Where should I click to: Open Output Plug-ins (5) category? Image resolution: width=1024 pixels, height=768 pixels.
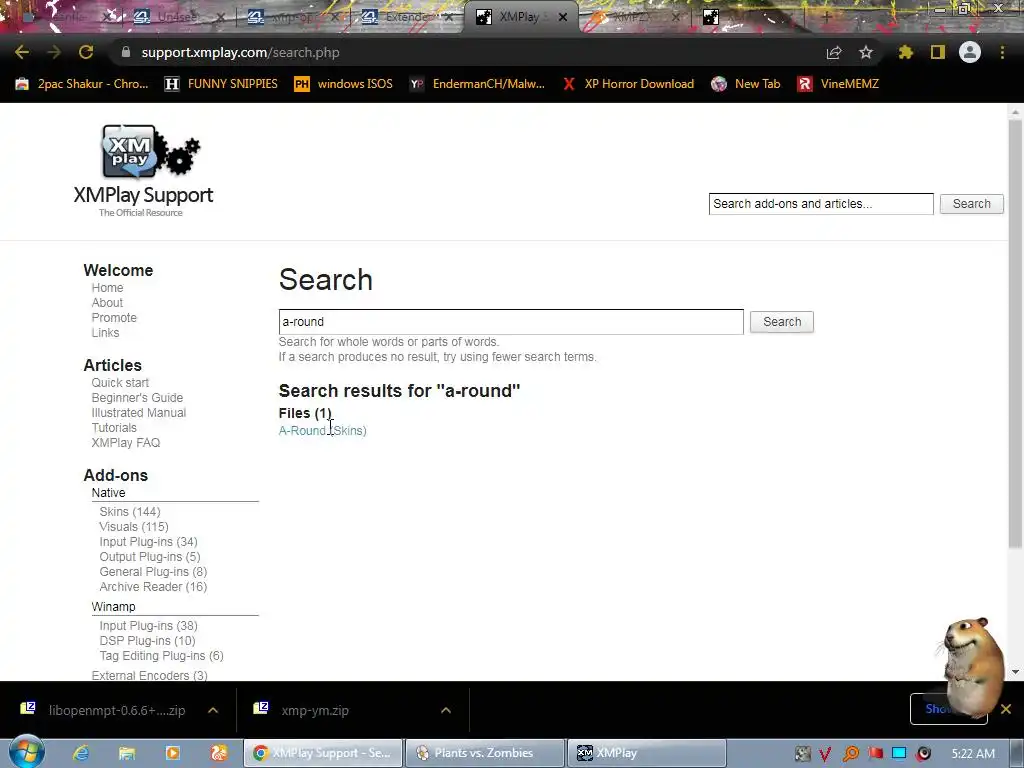(x=150, y=556)
